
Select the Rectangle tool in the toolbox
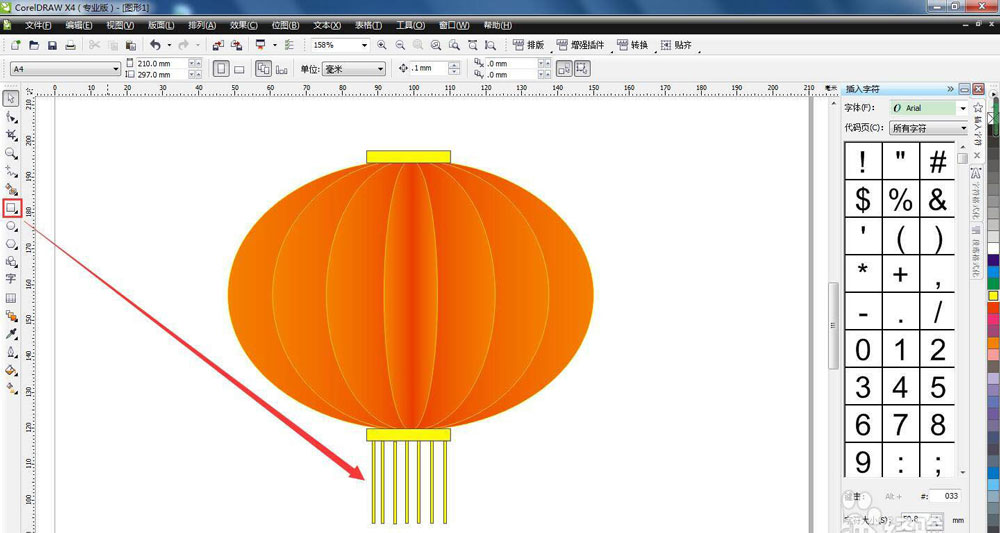click(x=11, y=208)
